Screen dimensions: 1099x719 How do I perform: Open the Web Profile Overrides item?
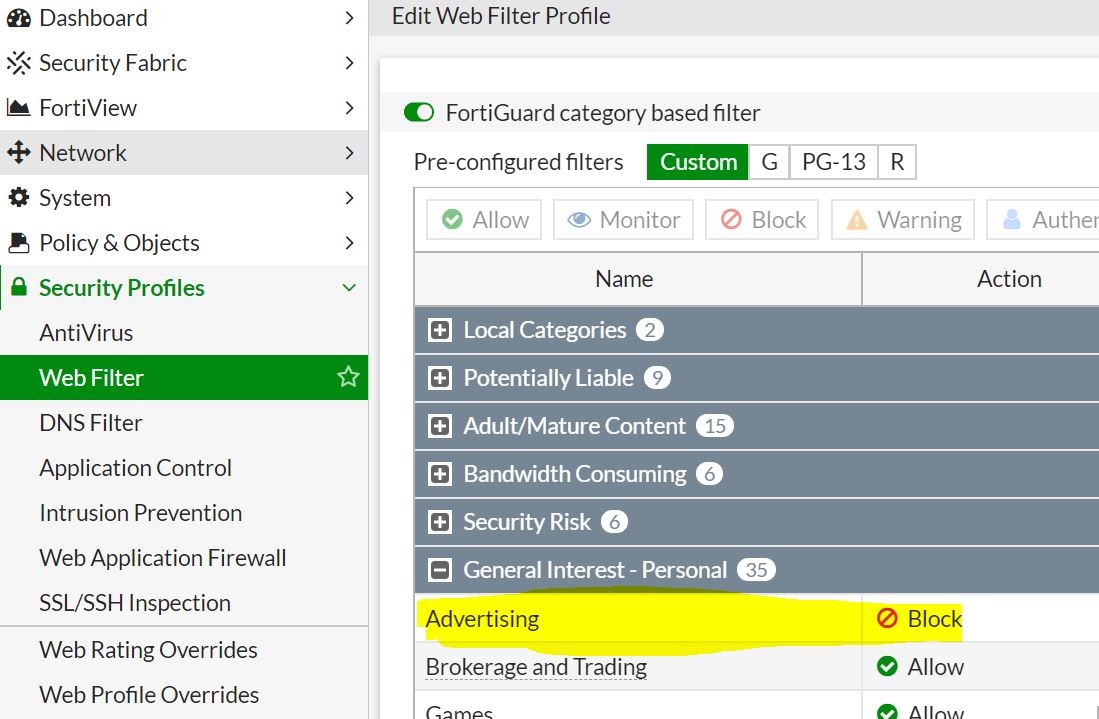184,694
